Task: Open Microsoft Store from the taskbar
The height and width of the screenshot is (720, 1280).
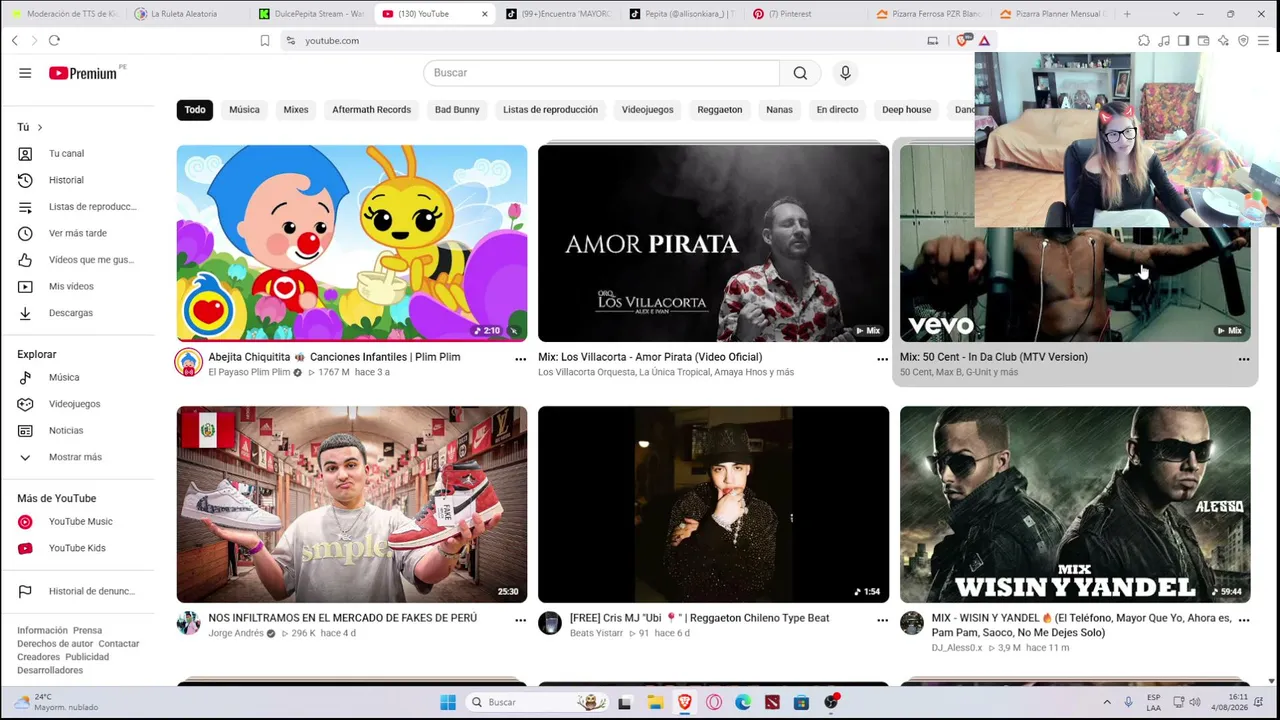Action: pos(801,702)
